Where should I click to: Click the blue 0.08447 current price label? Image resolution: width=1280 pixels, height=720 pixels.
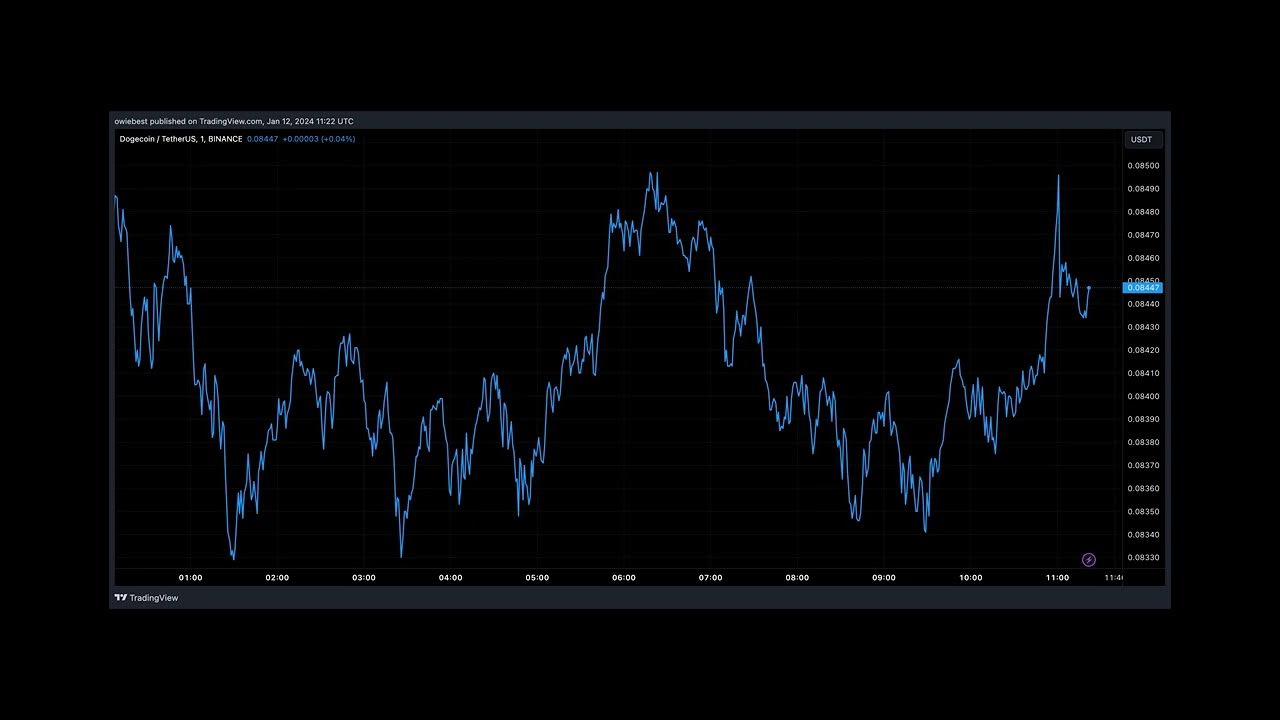pos(1143,288)
